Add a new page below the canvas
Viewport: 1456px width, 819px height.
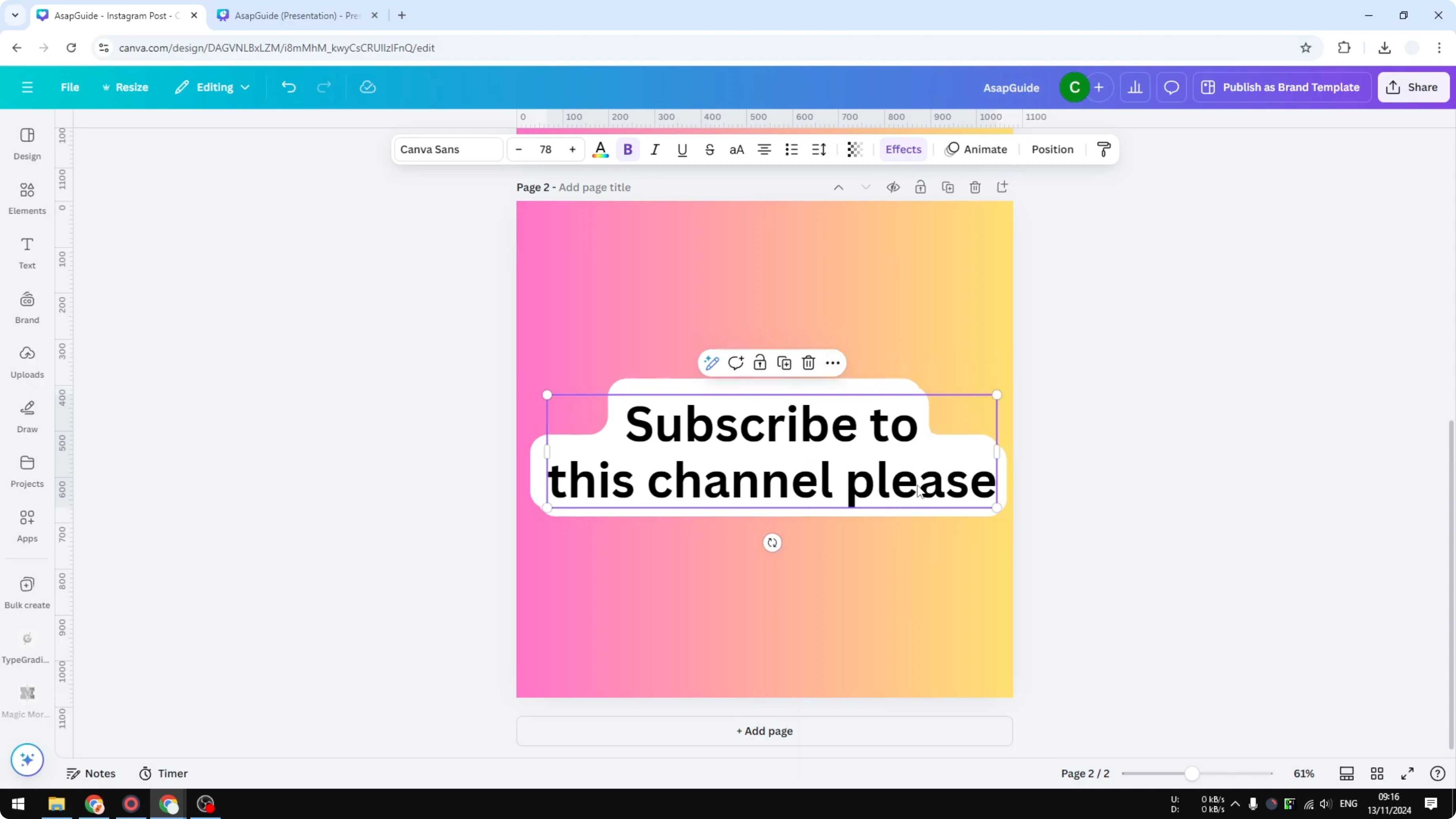[x=764, y=731]
